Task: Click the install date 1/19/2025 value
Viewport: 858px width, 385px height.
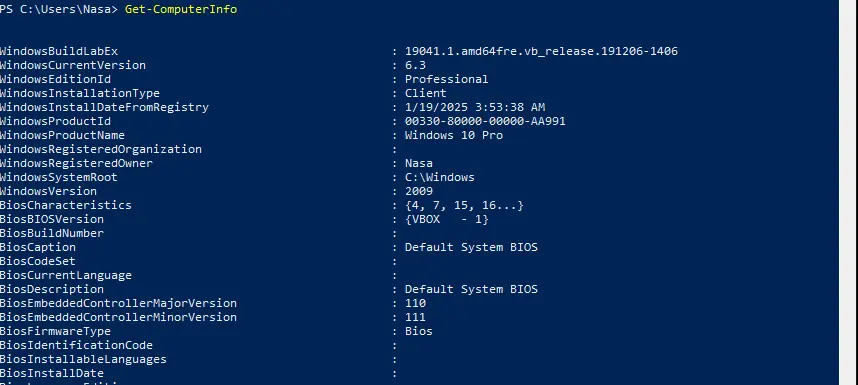Action: tap(475, 107)
